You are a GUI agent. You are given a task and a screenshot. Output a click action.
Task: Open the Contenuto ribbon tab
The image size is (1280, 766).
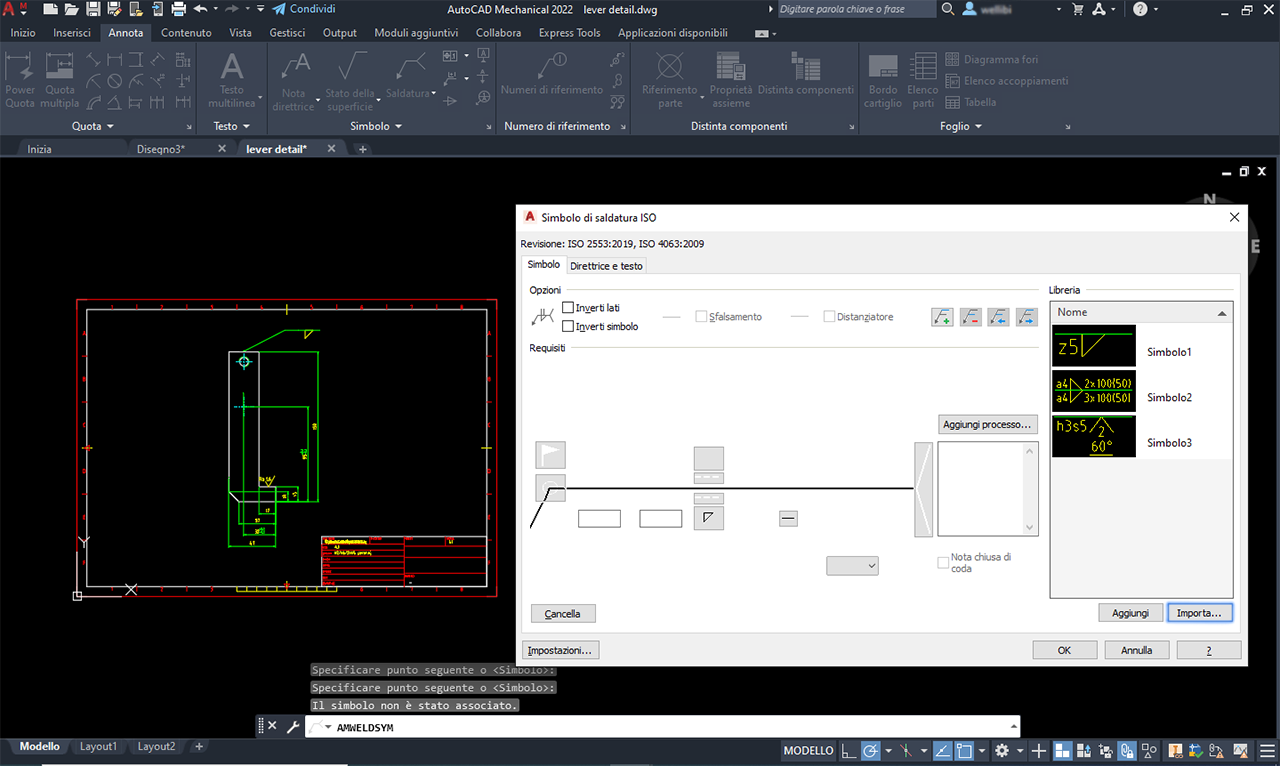point(186,33)
